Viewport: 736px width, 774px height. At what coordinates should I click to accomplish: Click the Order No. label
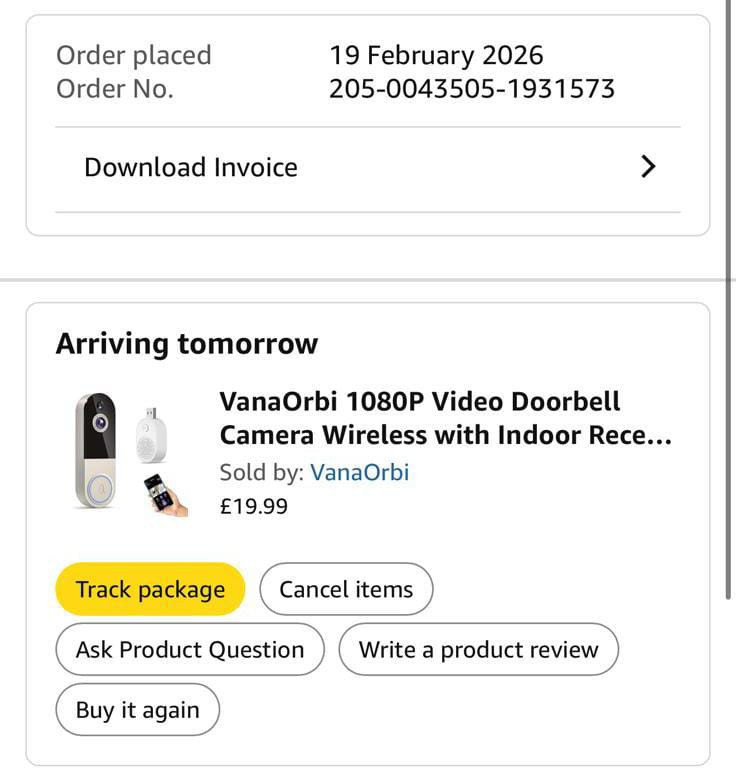click(114, 89)
